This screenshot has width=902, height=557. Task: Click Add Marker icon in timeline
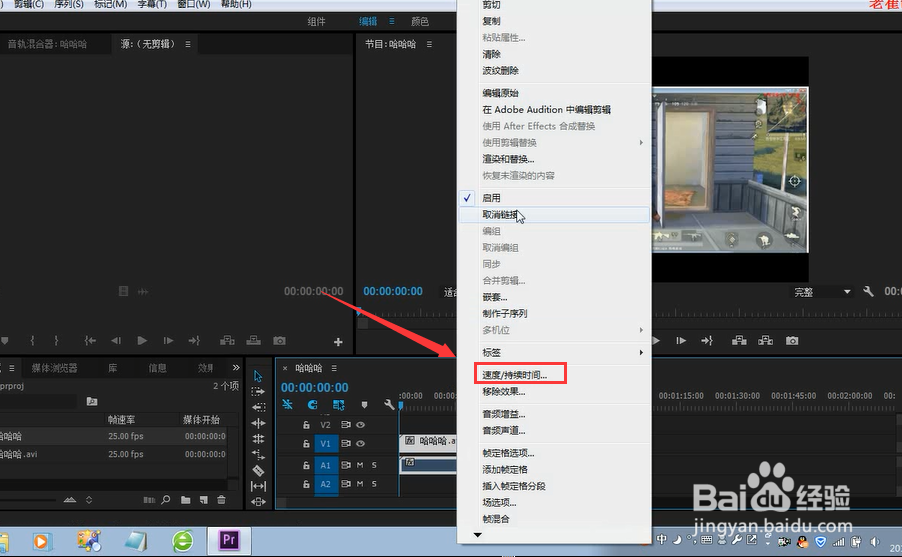coord(364,405)
